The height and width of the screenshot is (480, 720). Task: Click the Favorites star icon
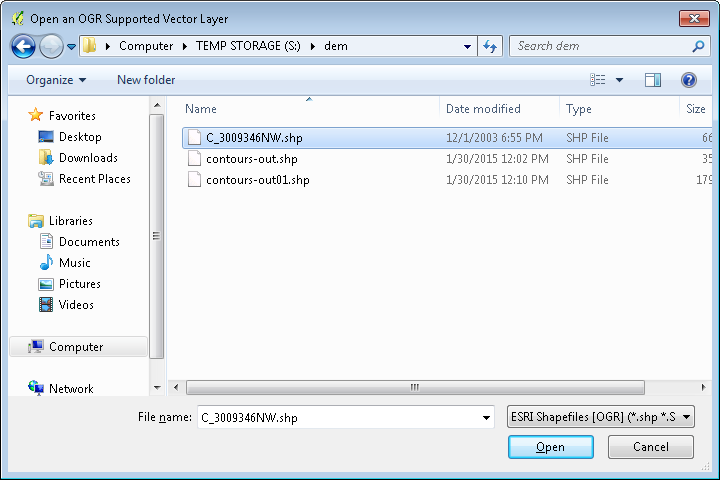(x=35, y=115)
